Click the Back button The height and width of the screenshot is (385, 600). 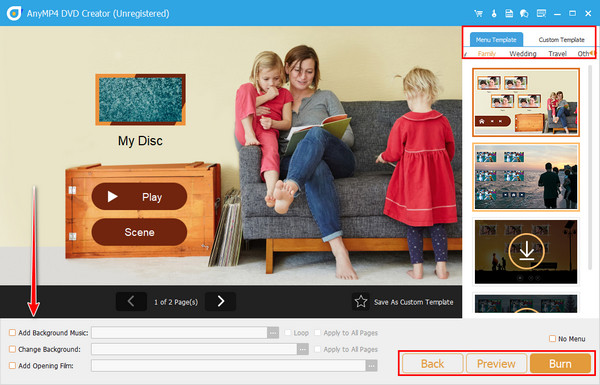(432, 363)
